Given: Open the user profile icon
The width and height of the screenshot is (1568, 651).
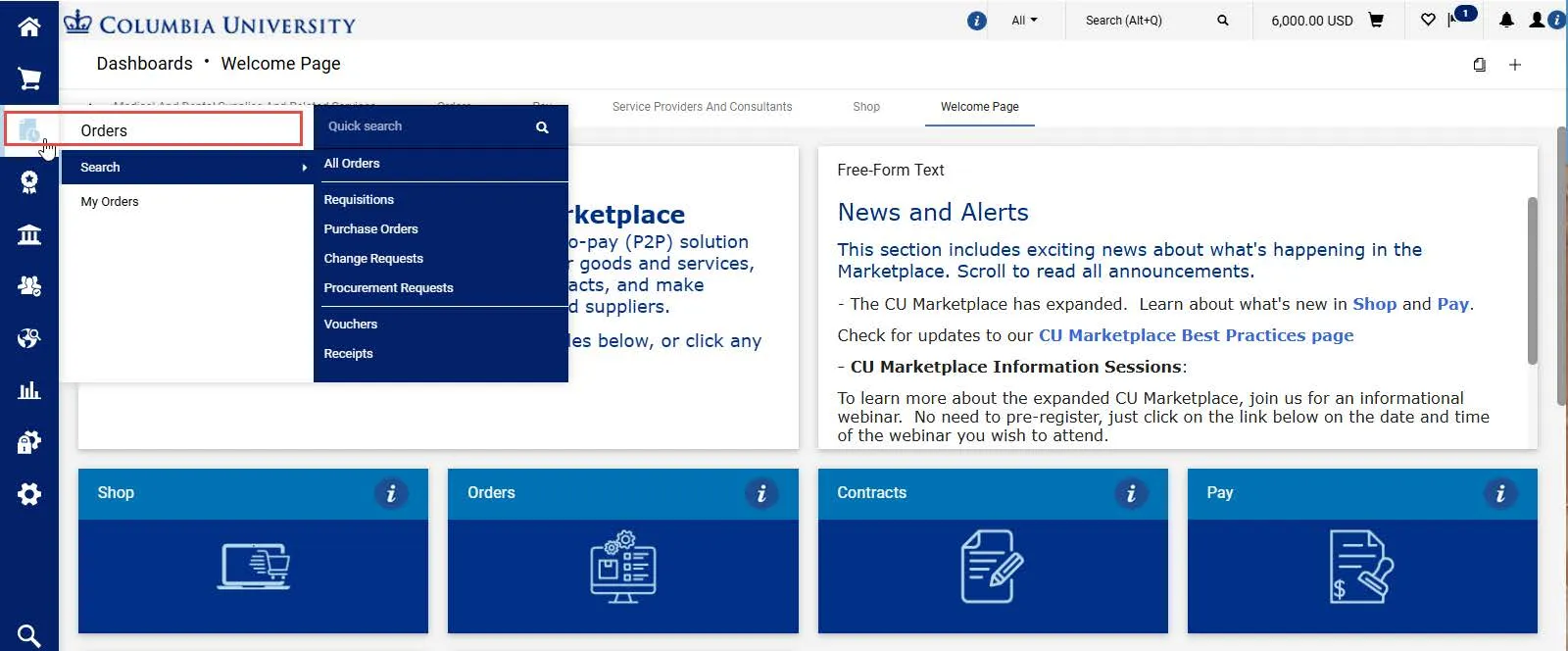Looking at the screenshot, I should pos(1537,20).
